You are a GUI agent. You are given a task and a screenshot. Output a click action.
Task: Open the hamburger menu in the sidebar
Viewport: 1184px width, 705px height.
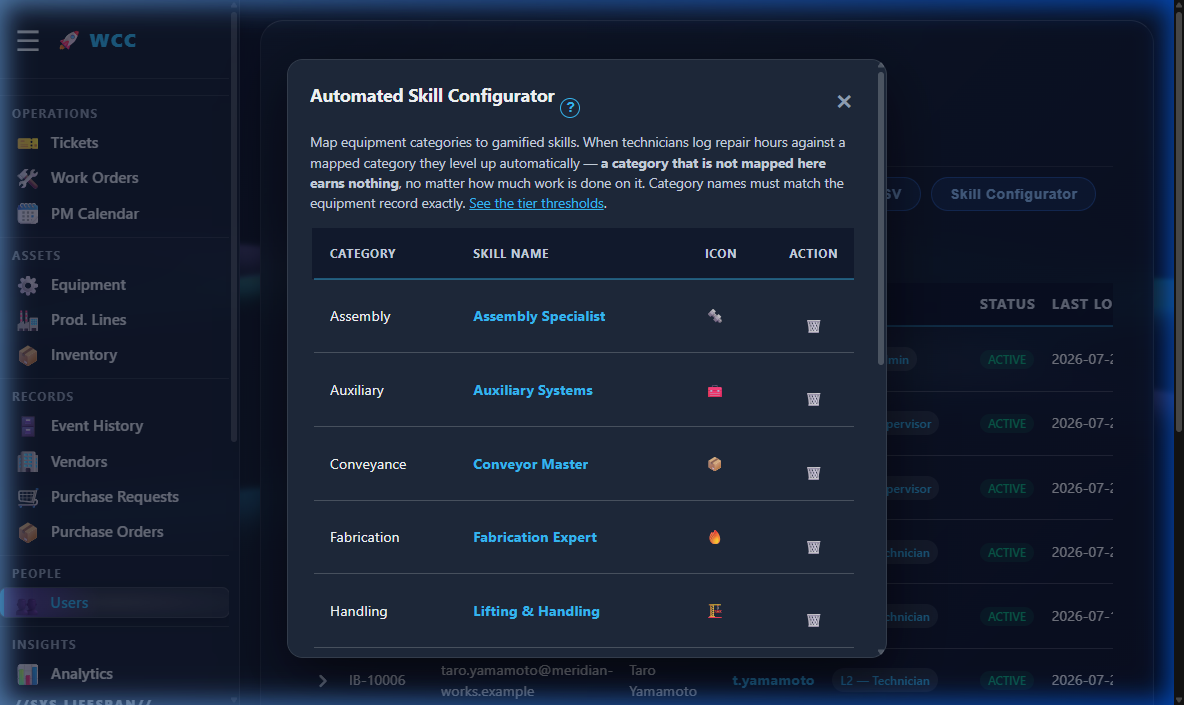[28, 40]
